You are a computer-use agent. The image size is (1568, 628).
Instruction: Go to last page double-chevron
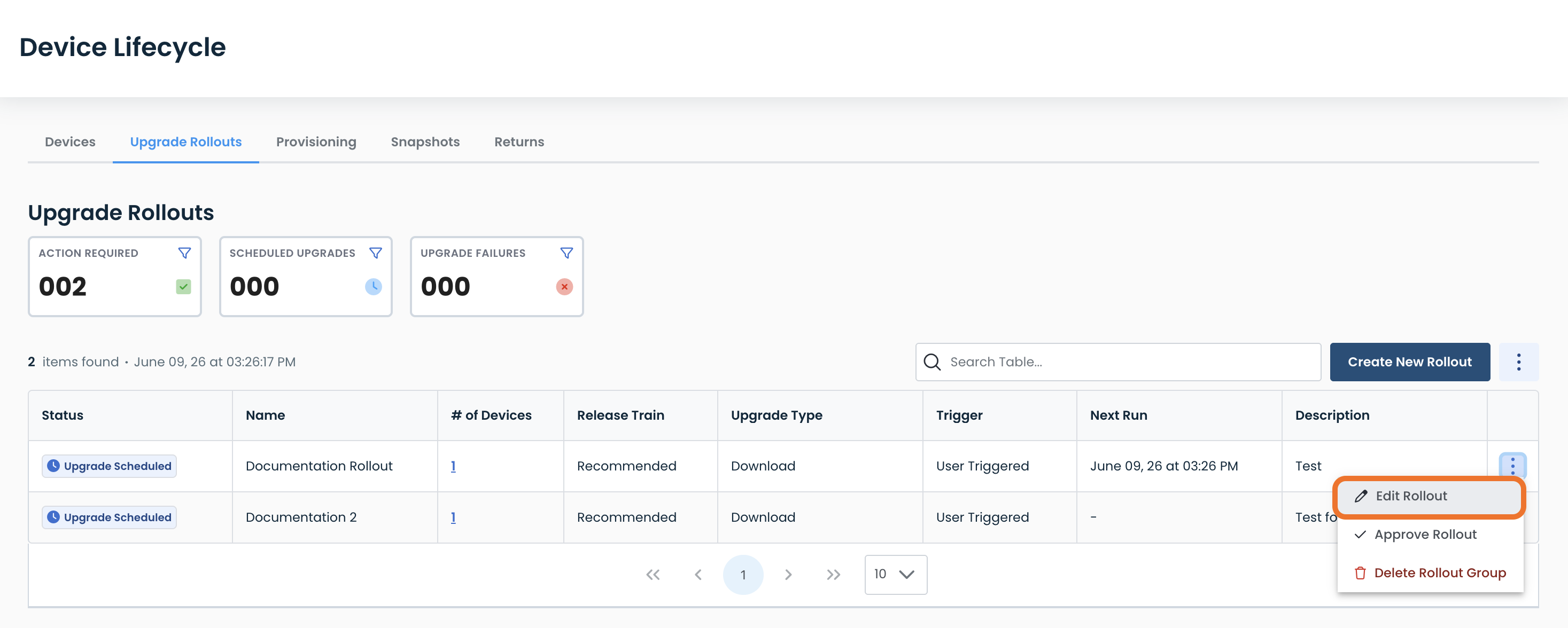point(833,575)
